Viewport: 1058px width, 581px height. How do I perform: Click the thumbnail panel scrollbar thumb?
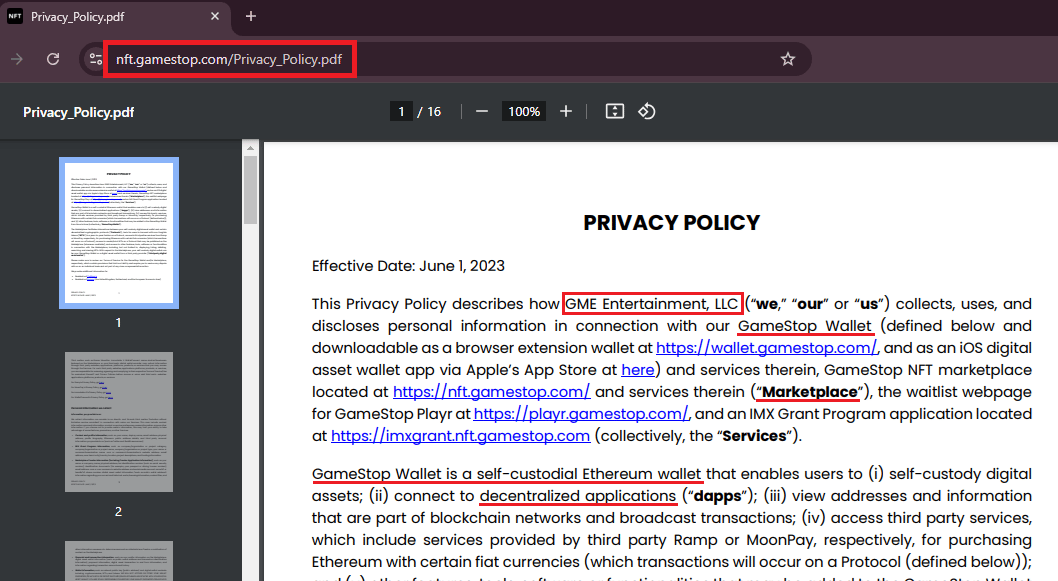click(250, 190)
